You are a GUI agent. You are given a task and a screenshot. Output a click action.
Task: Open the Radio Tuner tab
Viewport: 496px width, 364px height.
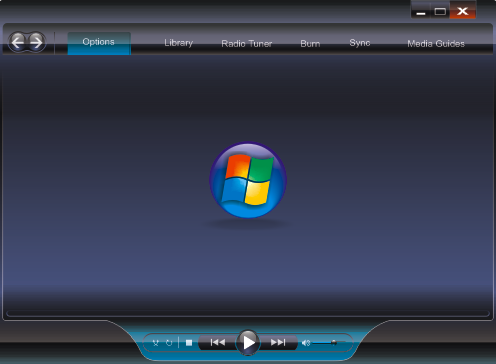tap(247, 44)
